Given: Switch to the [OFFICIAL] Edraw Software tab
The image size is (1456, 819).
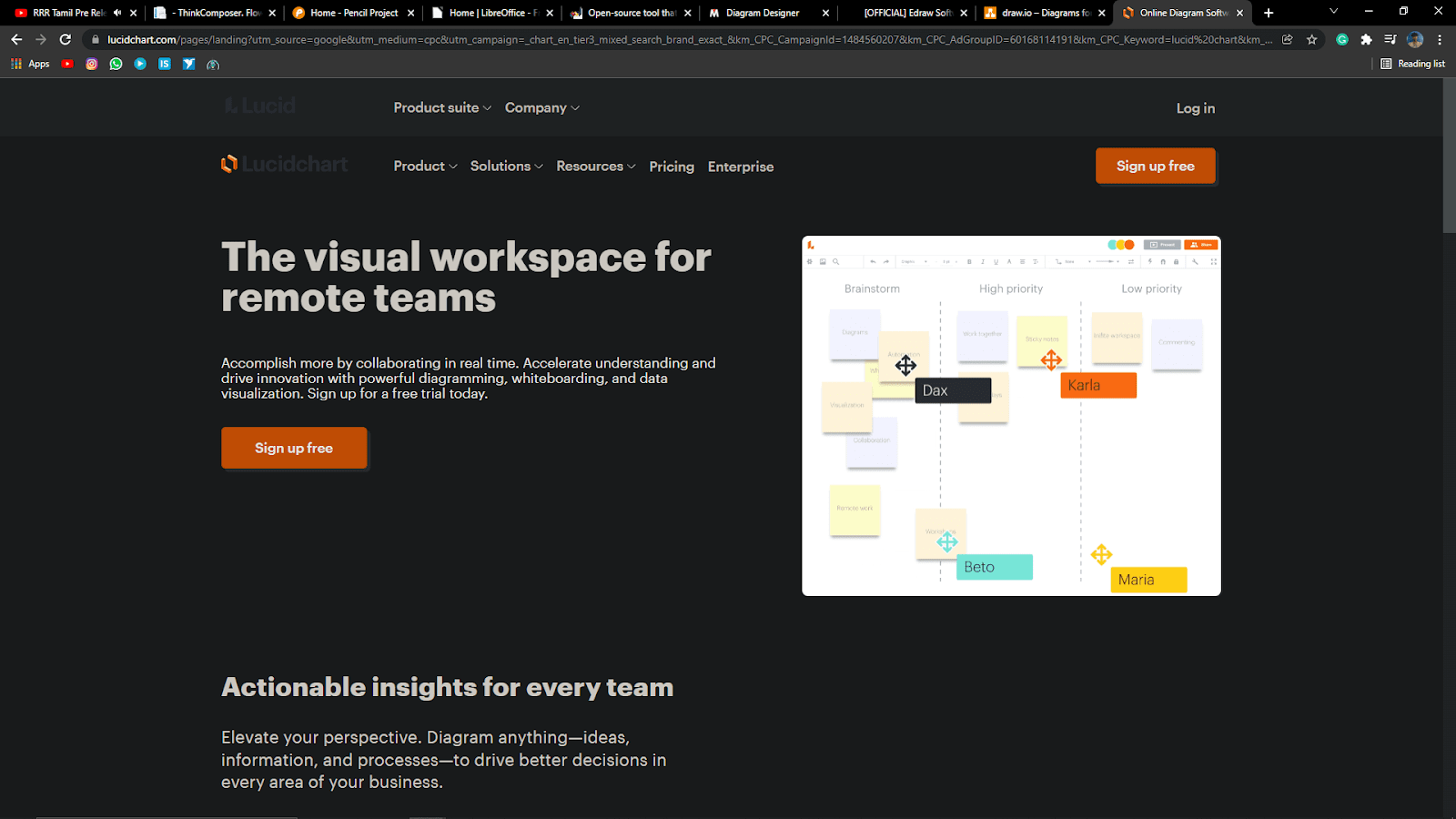Looking at the screenshot, I should 908,13.
